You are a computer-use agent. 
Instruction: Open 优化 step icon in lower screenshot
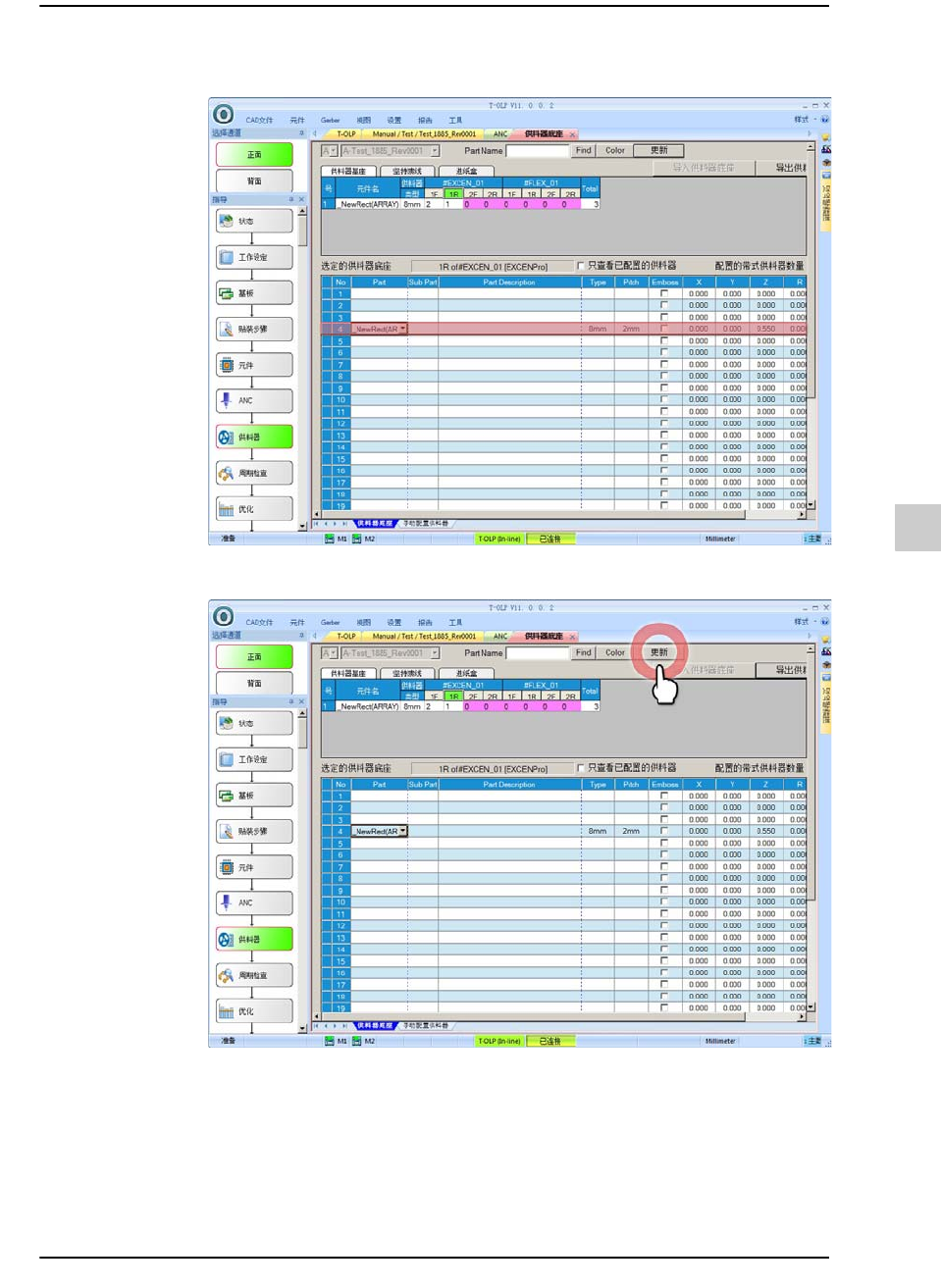(x=227, y=1011)
